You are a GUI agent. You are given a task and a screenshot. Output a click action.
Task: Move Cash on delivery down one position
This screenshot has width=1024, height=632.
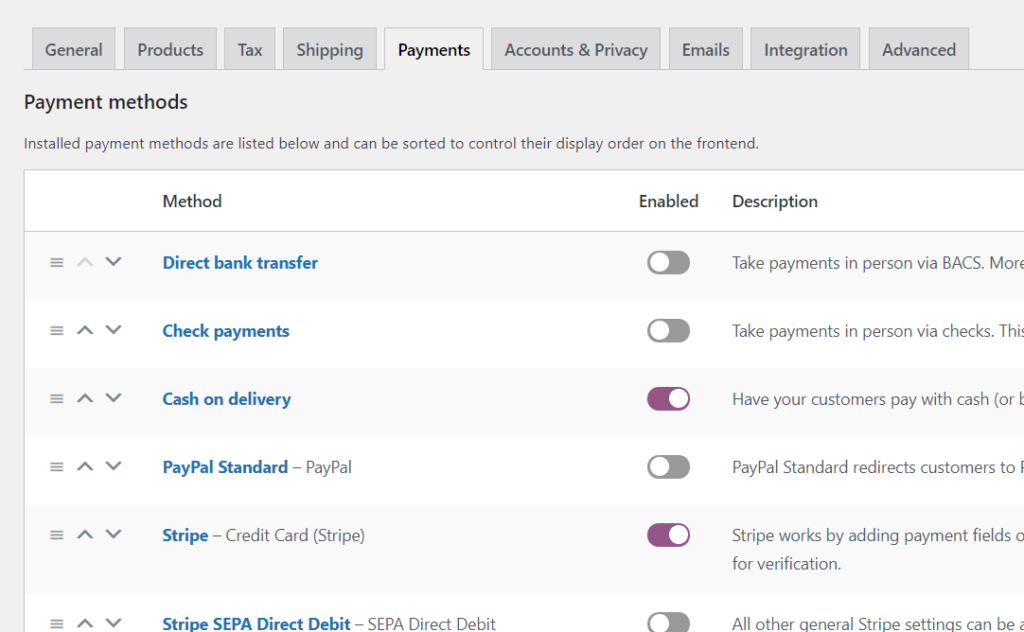(113, 398)
